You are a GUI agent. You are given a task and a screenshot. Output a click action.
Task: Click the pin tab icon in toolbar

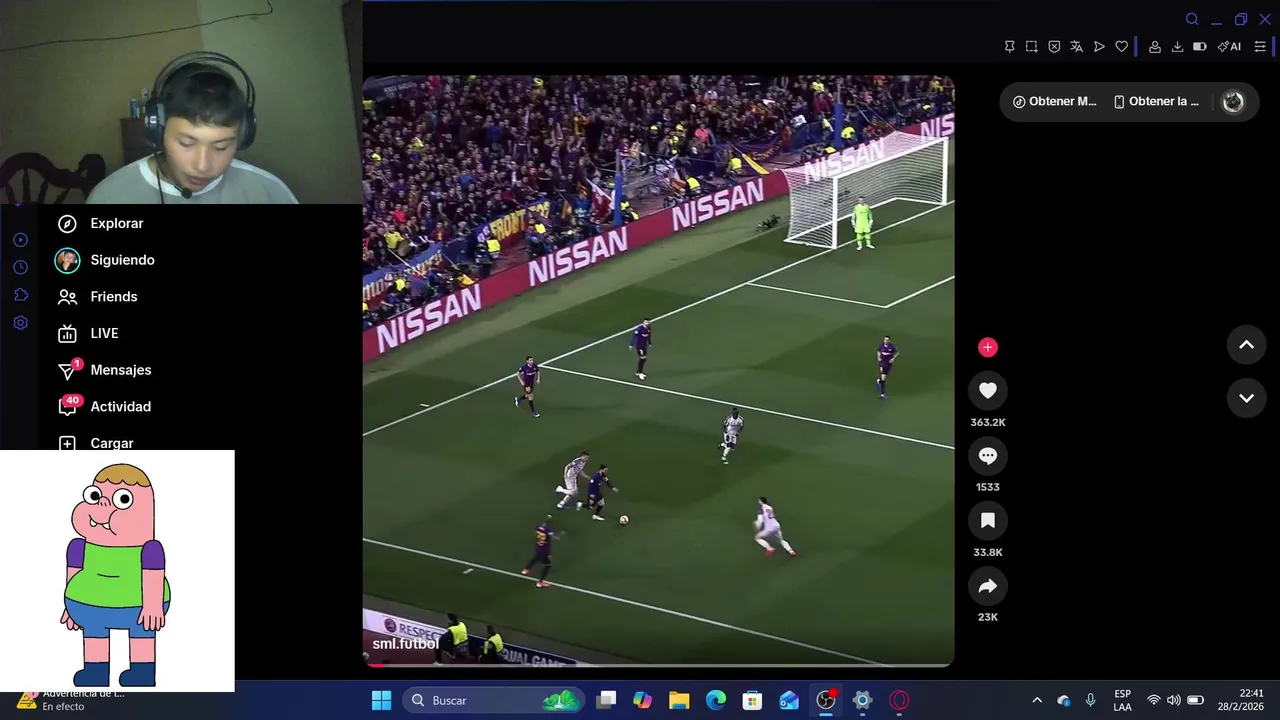click(x=1009, y=47)
